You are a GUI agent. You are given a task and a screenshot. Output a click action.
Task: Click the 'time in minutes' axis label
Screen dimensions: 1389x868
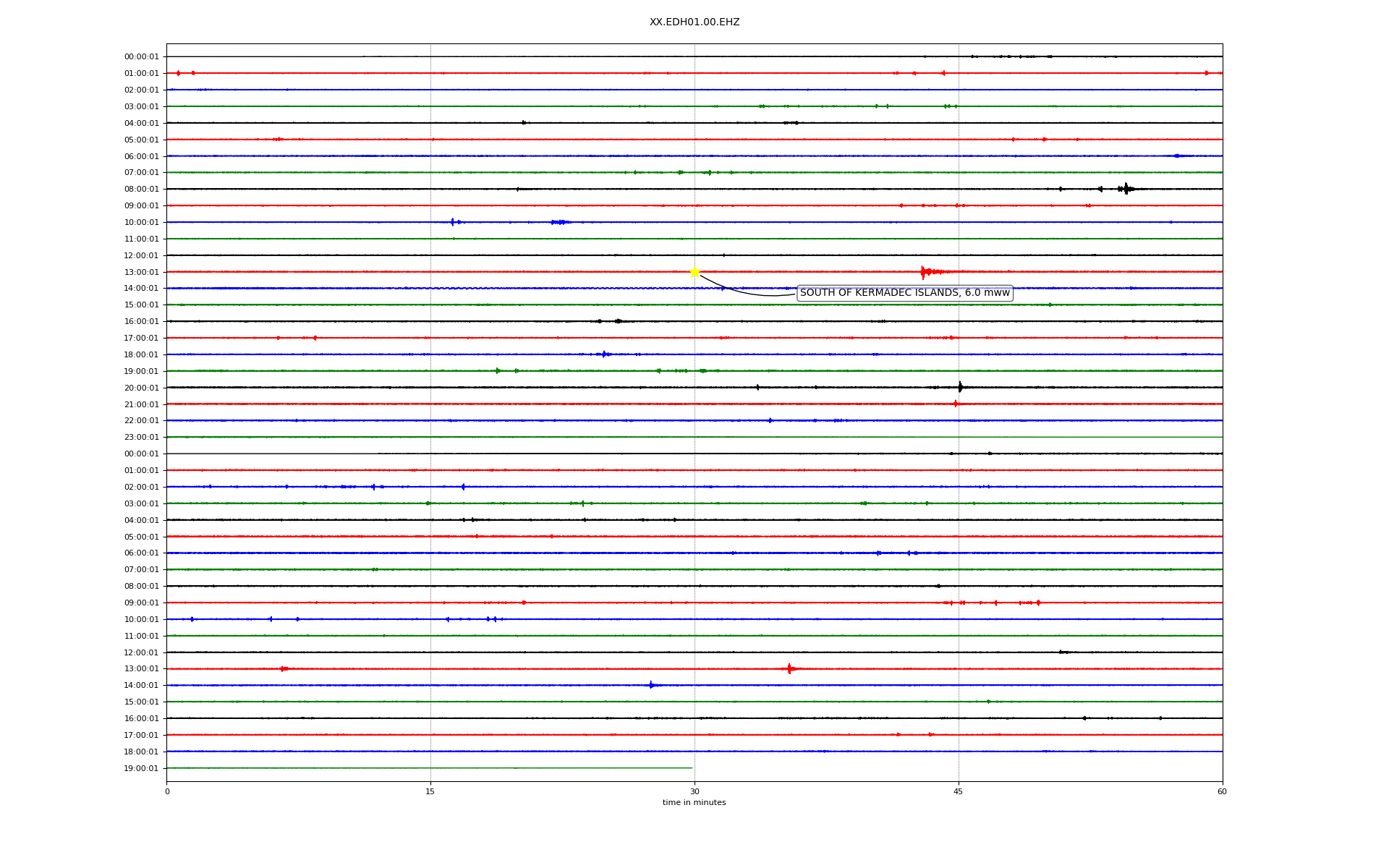tap(694, 803)
